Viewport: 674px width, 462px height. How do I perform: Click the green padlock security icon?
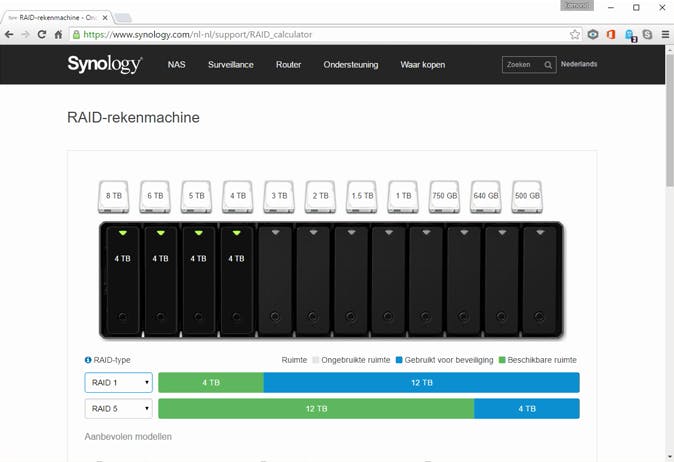coord(76,34)
